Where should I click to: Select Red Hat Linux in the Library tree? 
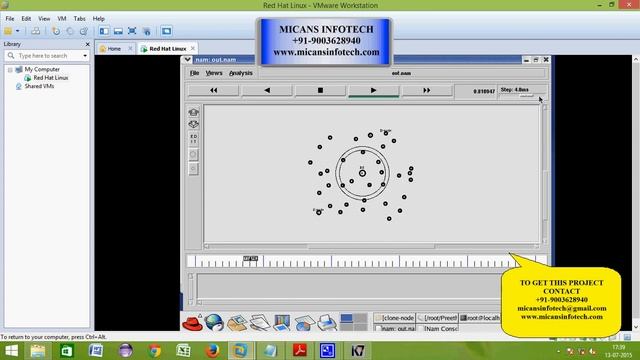[x=51, y=78]
